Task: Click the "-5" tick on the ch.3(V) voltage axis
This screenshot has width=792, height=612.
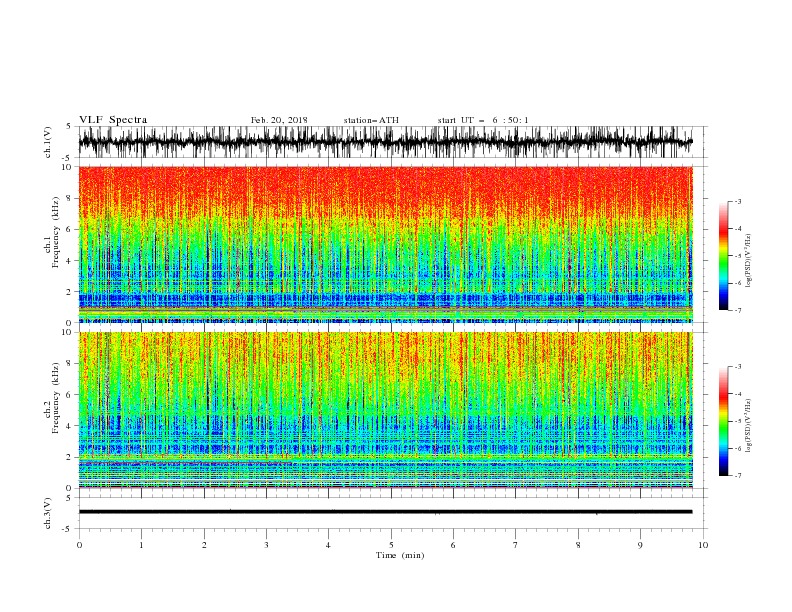Action: pyautogui.click(x=68, y=529)
